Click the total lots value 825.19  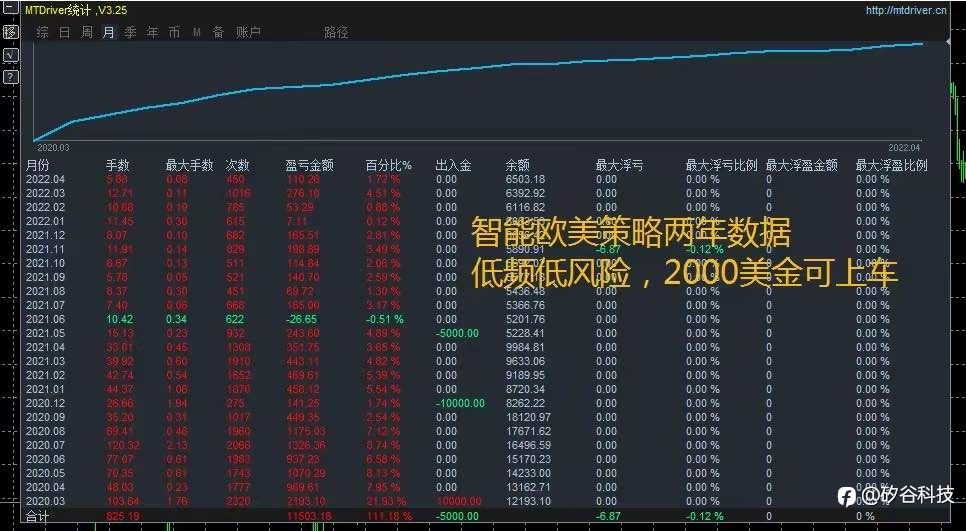(123, 516)
